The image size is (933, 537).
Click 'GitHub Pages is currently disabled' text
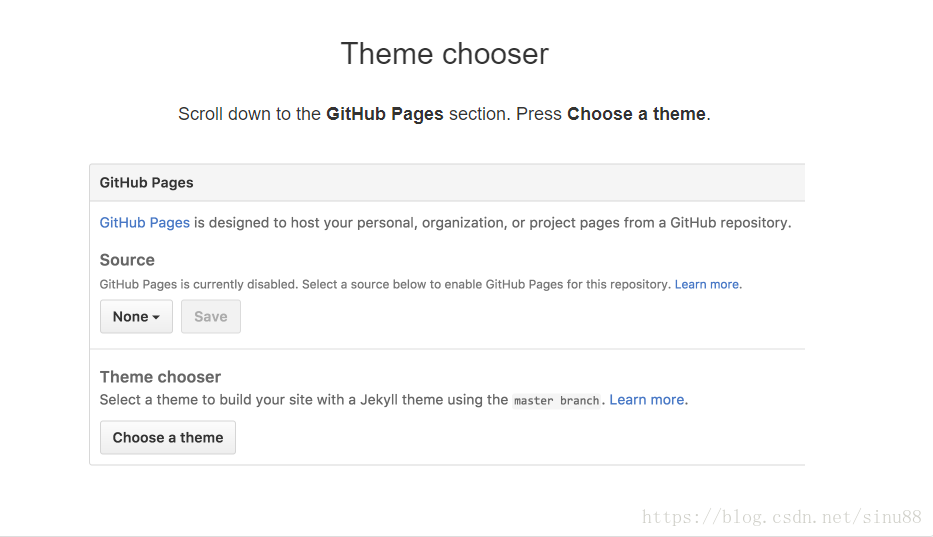[x=386, y=285]
